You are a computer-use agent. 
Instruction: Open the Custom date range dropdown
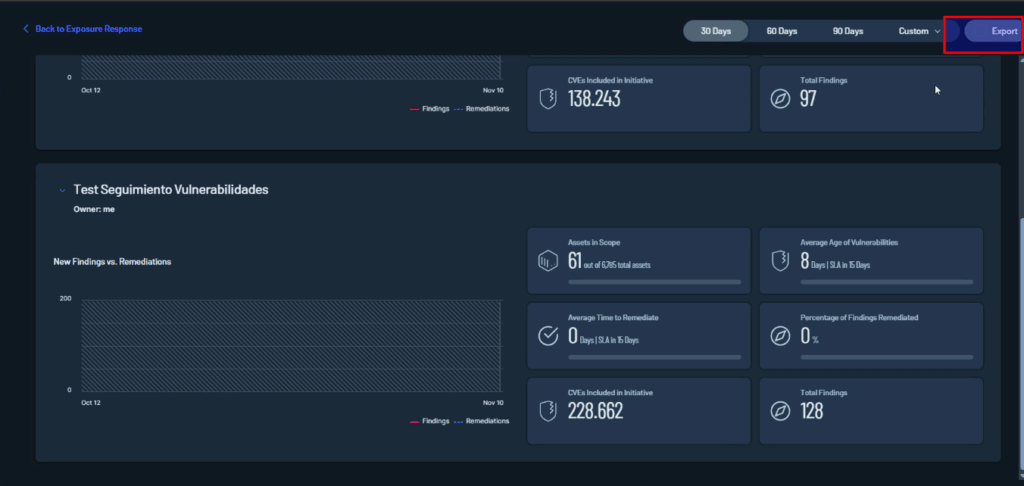pos(919,31)
